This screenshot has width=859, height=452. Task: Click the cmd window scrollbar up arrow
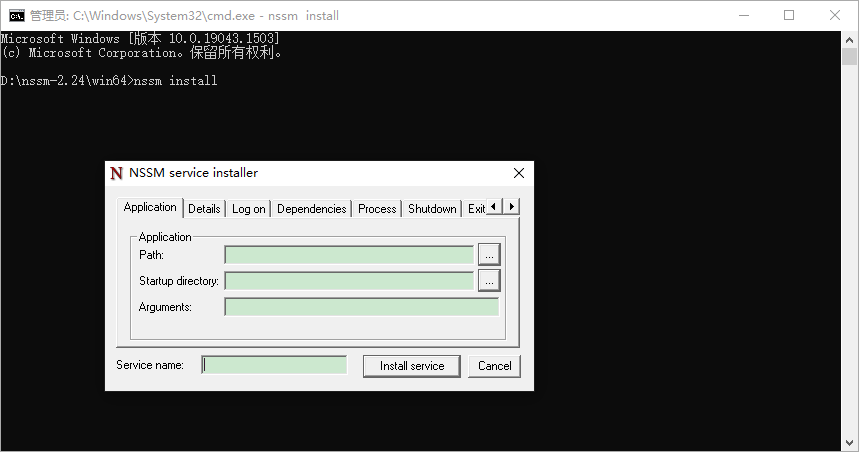(x=850, y=39)
